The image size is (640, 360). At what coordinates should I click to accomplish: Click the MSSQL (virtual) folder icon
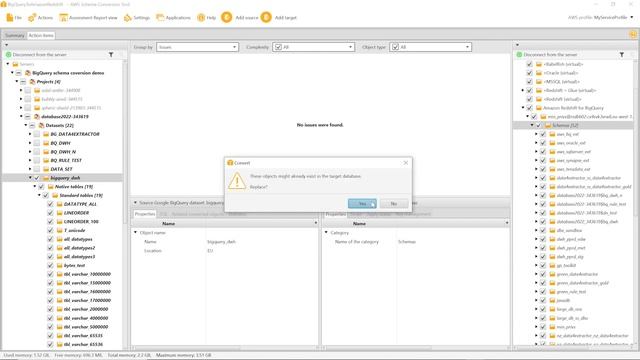pyautogui.click(x=539, y=82)
